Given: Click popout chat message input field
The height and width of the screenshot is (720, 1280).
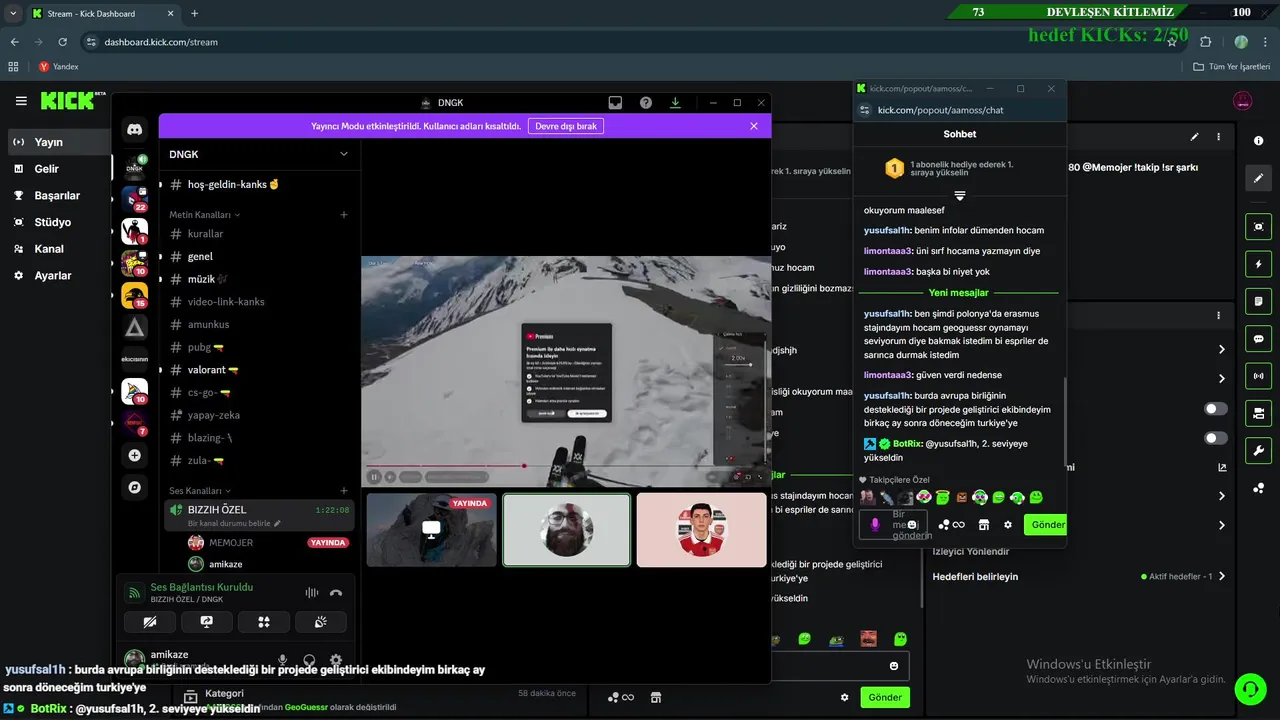Looking at the screenshot, I should [x=894, y=525].
